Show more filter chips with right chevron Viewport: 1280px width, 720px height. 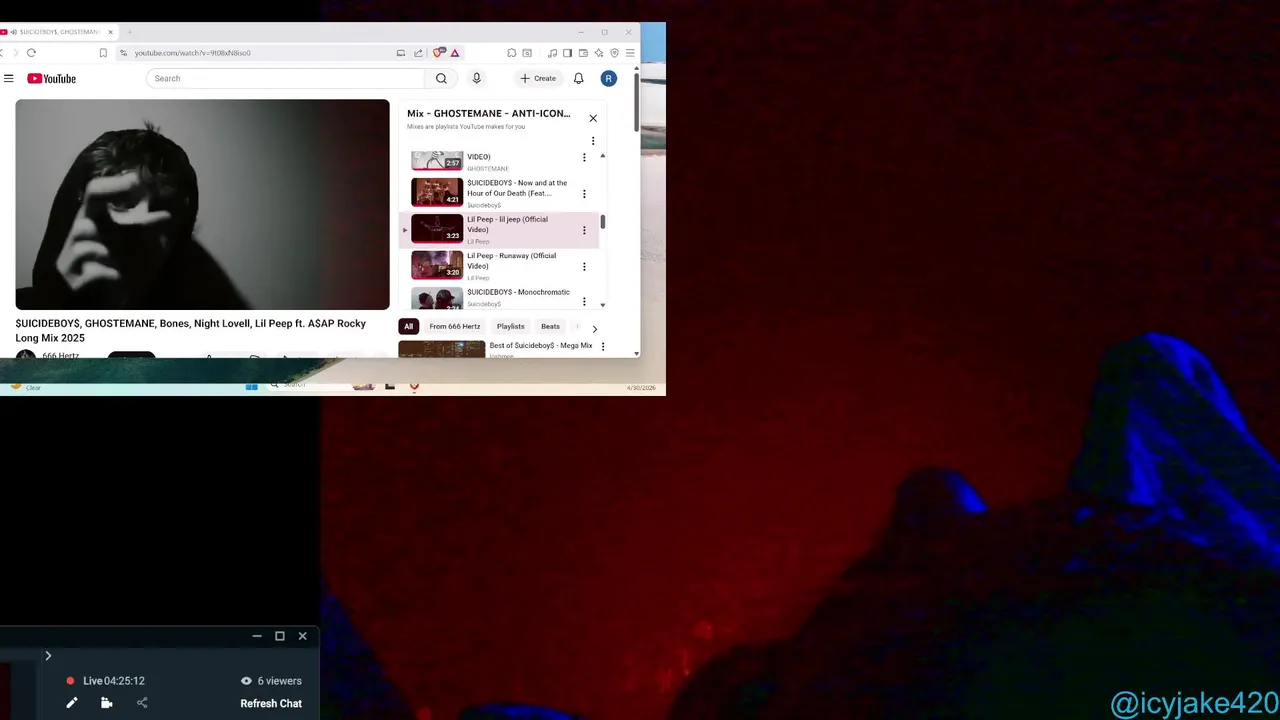pyautogui.click(x=594, y=328)
